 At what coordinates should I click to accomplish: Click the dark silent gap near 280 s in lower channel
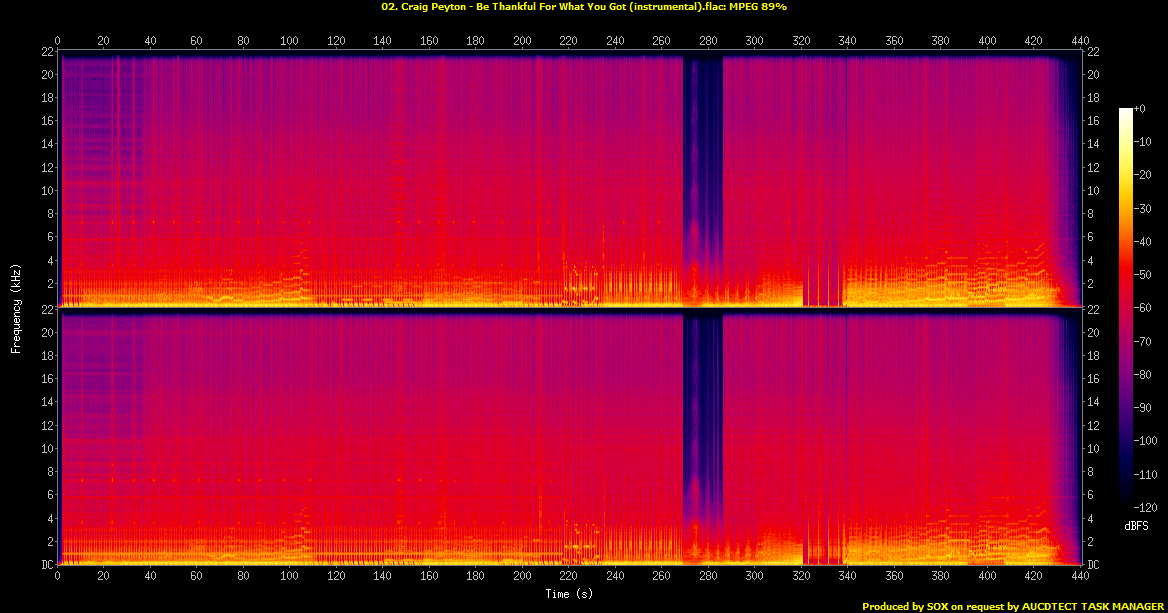click(x=703, y=436)
